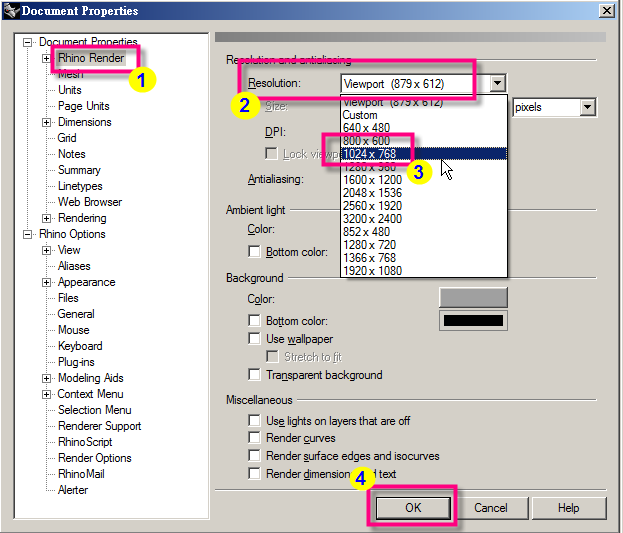Select Renderer Support in the tree

point(99,426)
